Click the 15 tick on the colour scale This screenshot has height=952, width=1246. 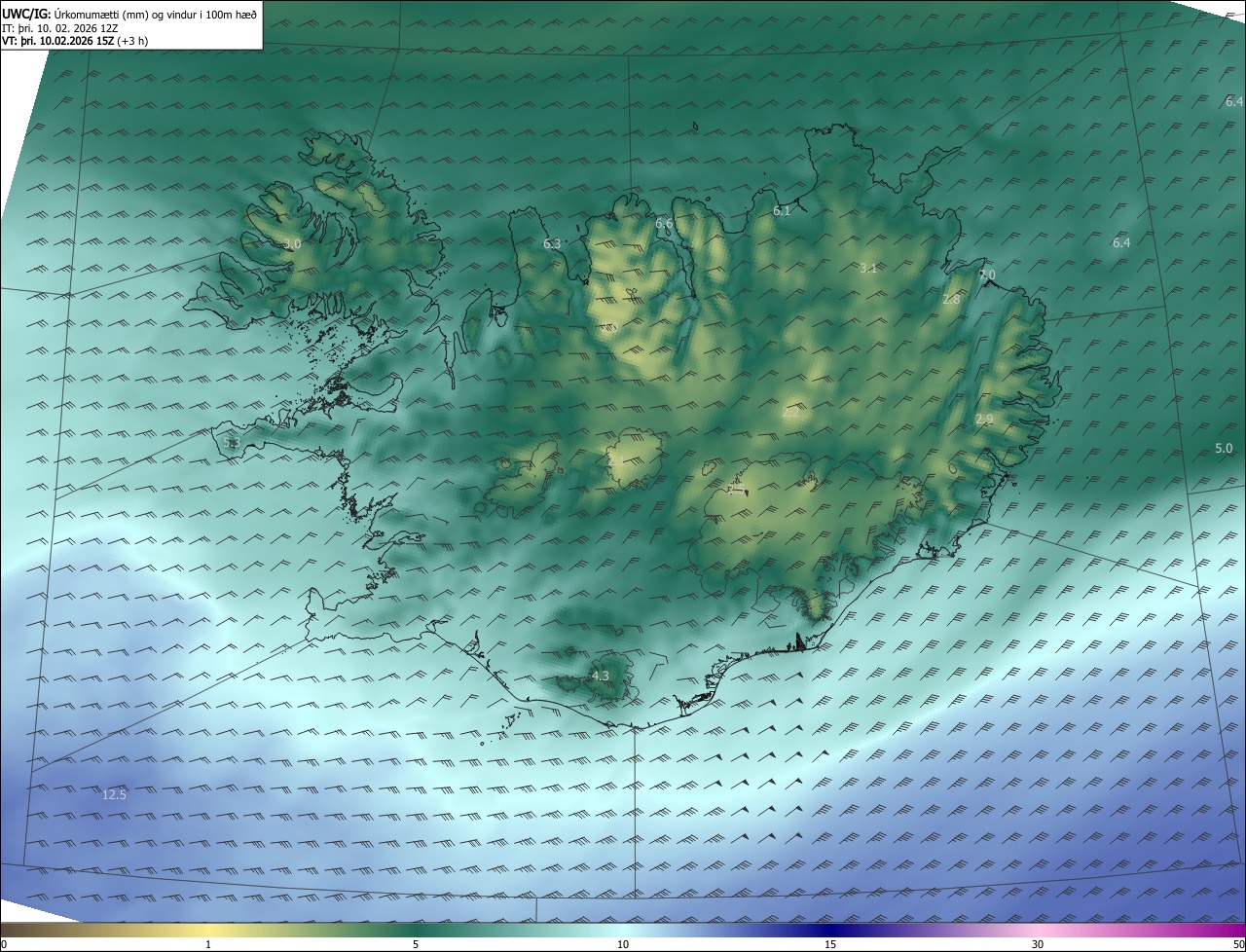coord(830,944)
